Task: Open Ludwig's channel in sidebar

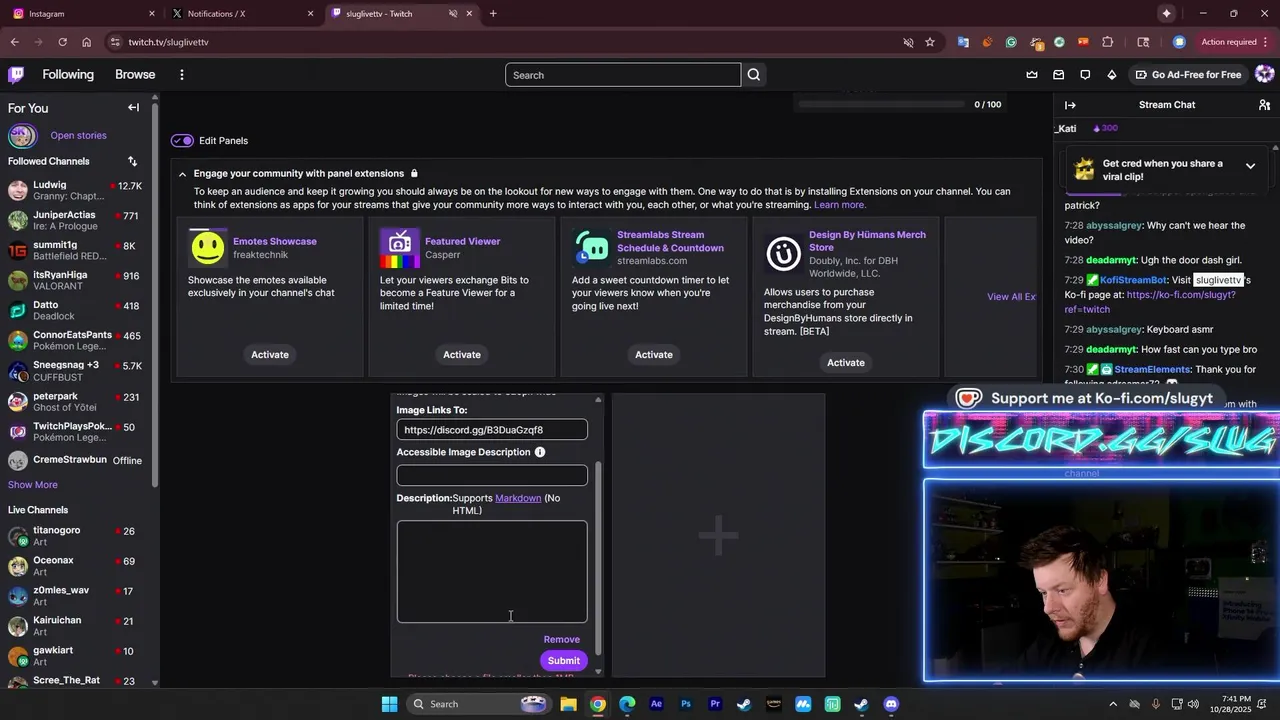Action: pos(76,191)
